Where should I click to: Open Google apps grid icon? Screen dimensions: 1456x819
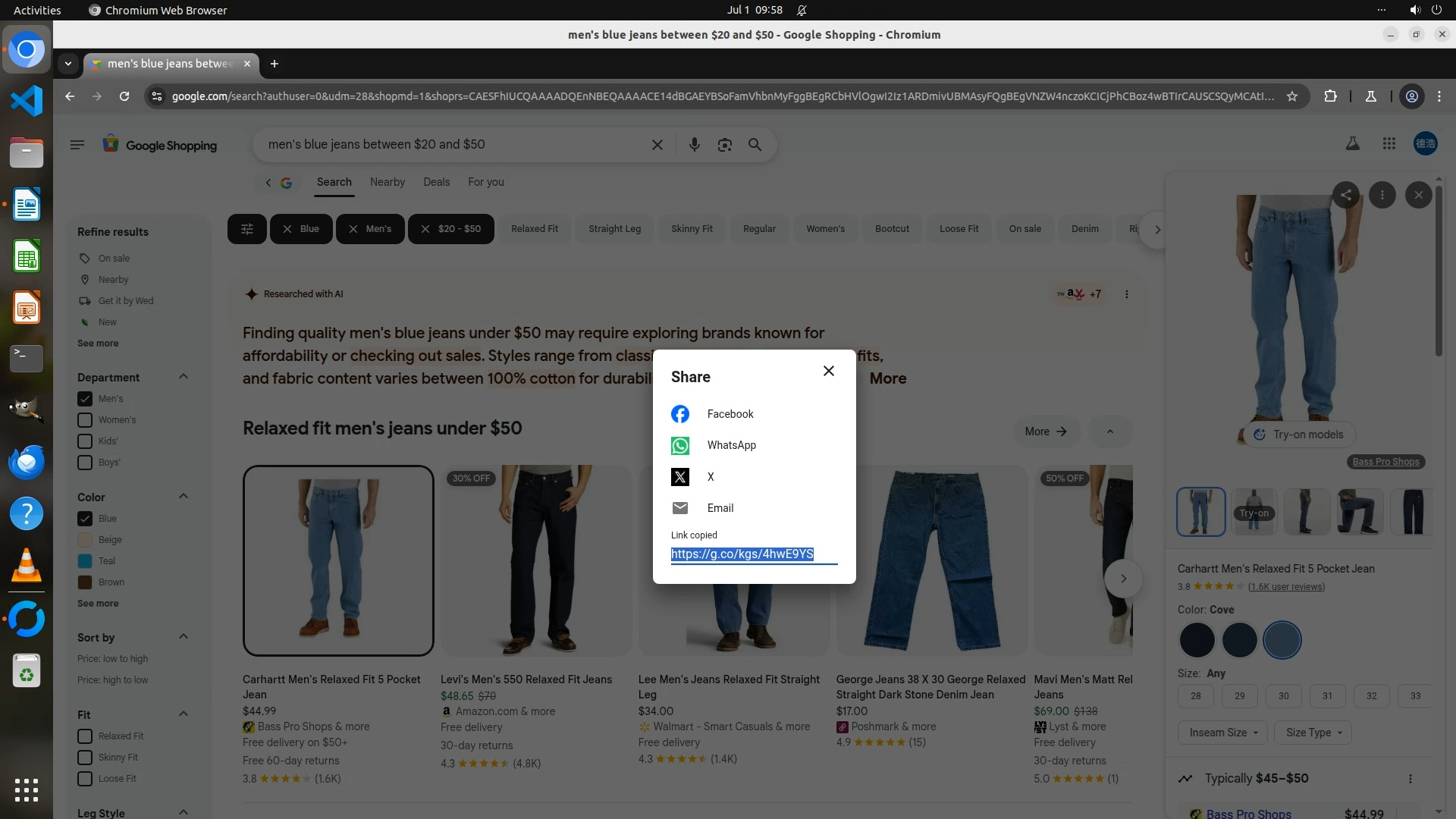[1389, 143]
